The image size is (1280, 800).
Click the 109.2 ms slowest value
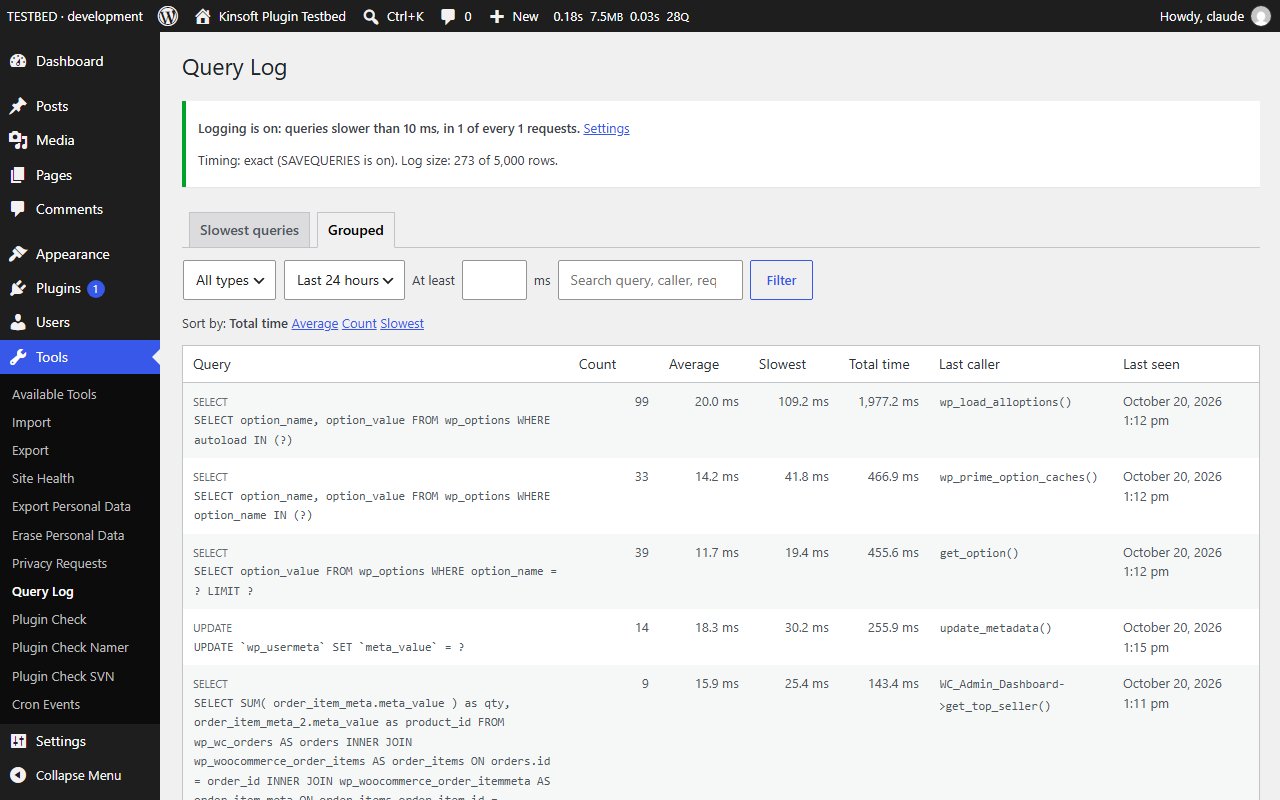tap(802, 401)
